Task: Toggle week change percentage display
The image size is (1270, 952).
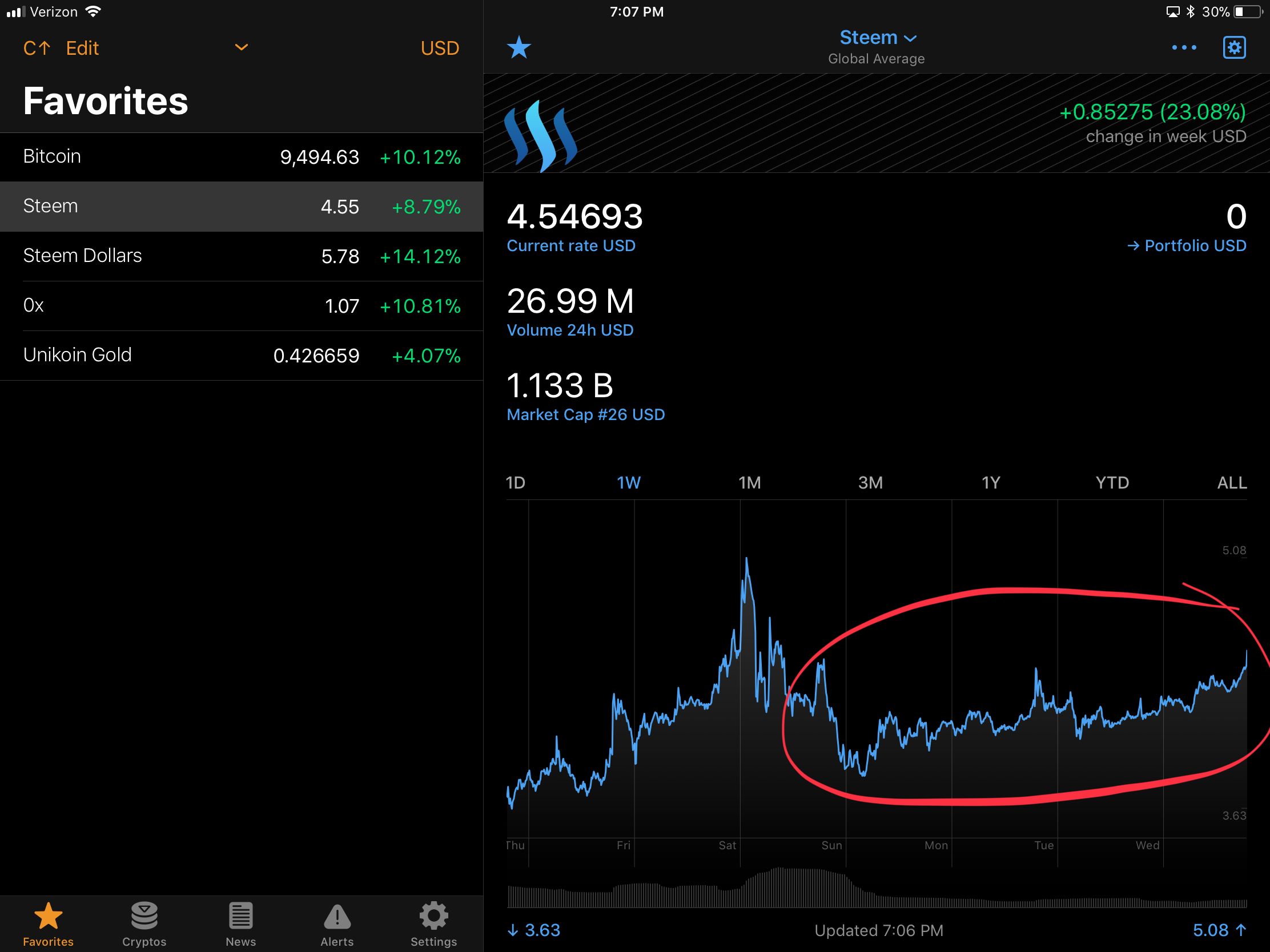Action: coord(1152,112)
